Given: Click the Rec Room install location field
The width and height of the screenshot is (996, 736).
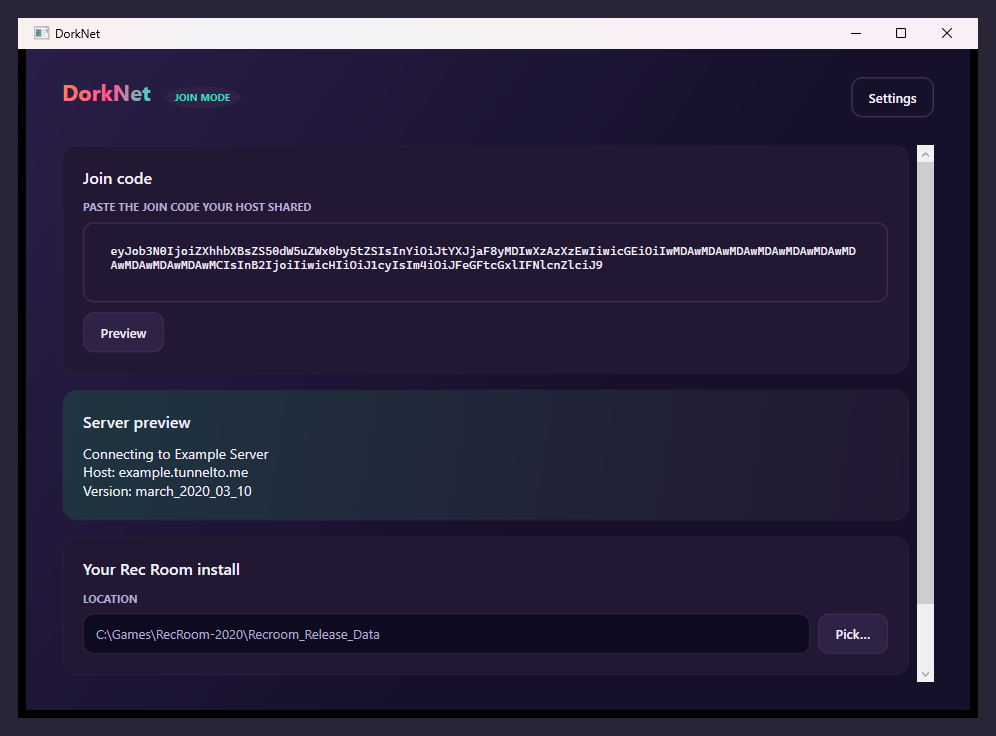Looking at the screenshot, I should tap(446, 634).
